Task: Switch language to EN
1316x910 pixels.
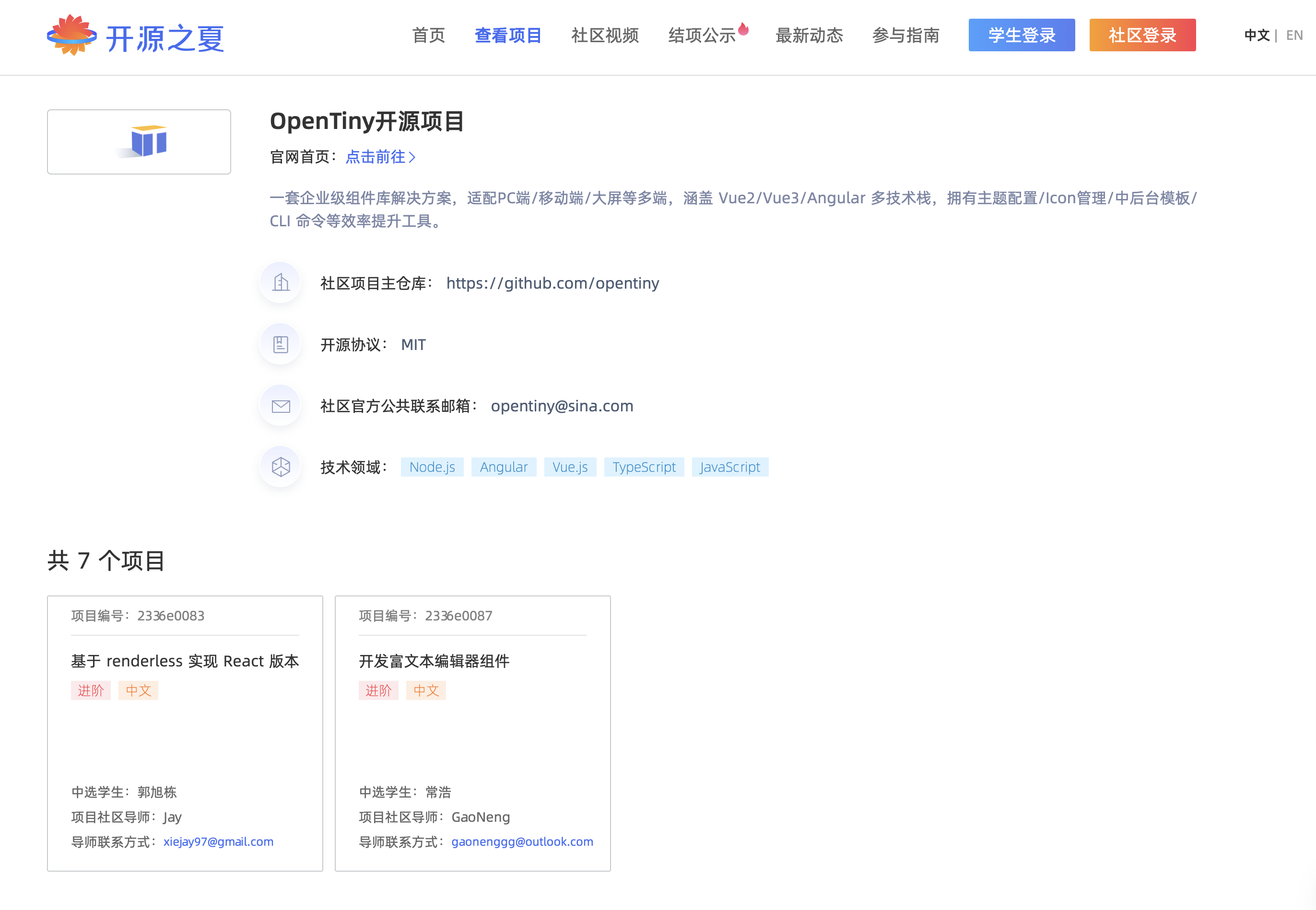Action: tap(1294, 35)
